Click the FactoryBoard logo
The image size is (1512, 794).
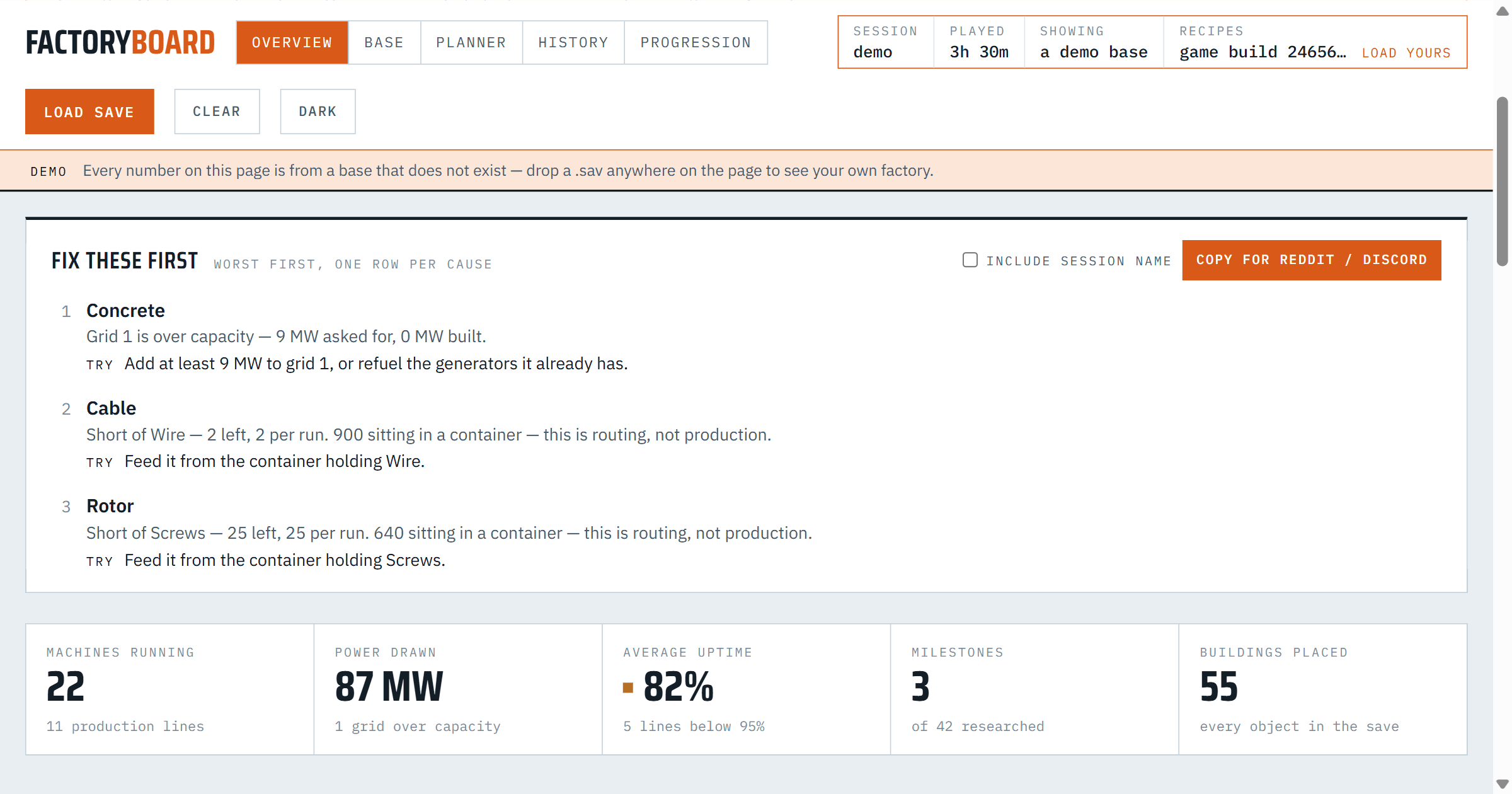pos(120,42)
